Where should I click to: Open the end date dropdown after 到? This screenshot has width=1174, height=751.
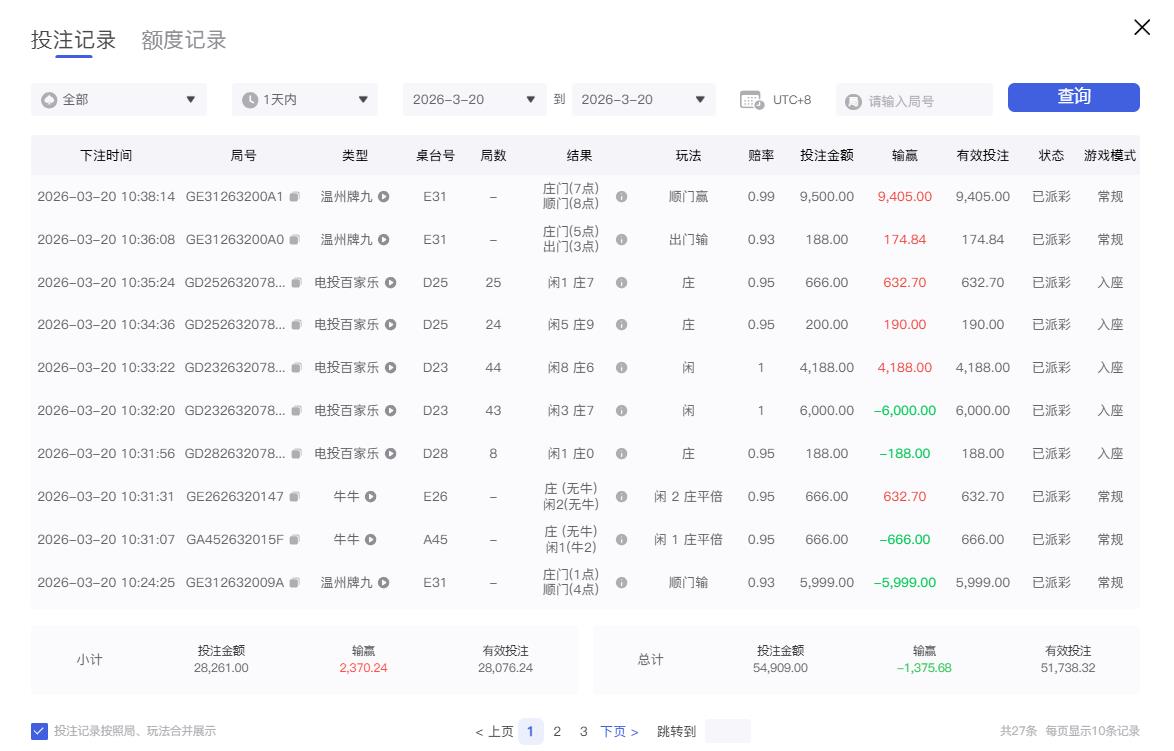pos(643,100)
